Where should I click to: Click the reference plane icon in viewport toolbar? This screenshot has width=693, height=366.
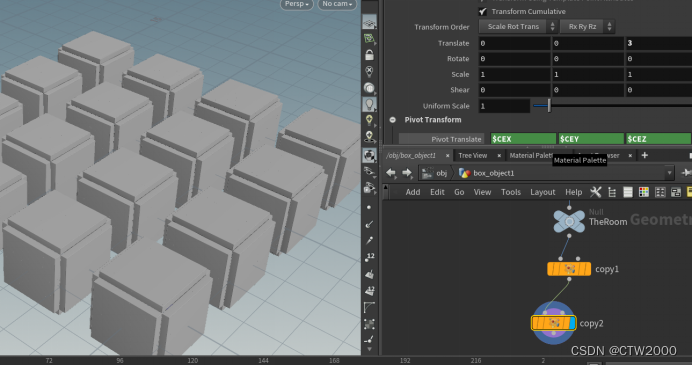coord(369,39)
